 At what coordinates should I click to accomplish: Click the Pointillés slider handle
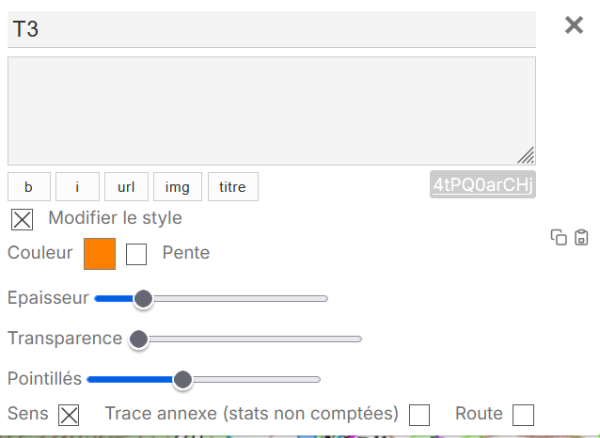click(182, 380)
